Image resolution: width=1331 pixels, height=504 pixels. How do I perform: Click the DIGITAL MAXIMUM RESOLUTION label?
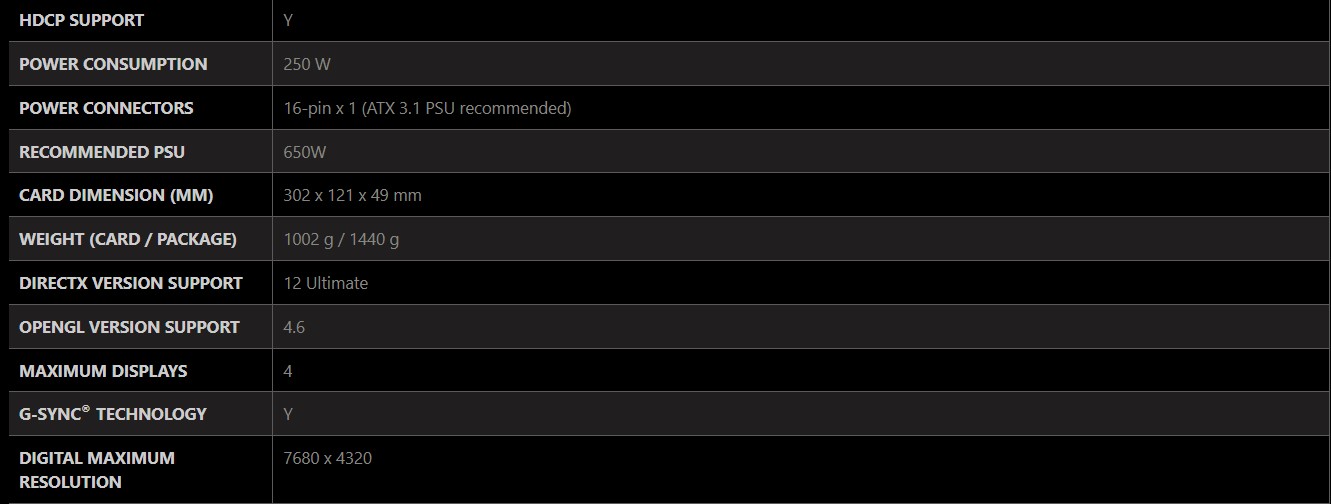(97, 470)
